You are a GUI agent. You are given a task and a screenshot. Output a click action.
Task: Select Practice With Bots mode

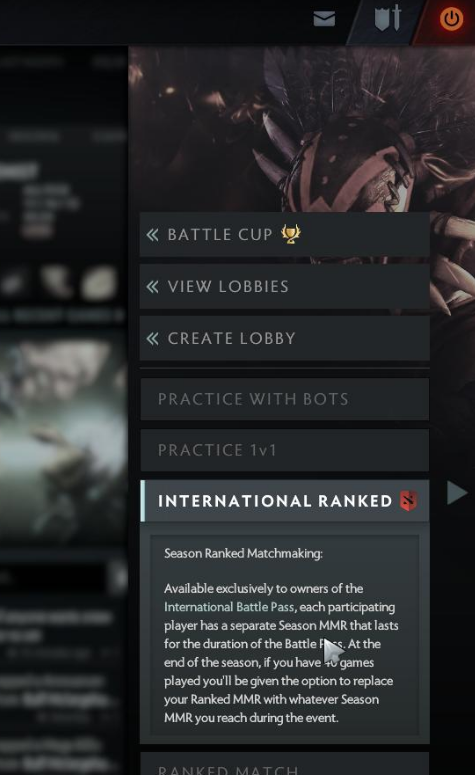pyautogui.click(x=285, y=399)
